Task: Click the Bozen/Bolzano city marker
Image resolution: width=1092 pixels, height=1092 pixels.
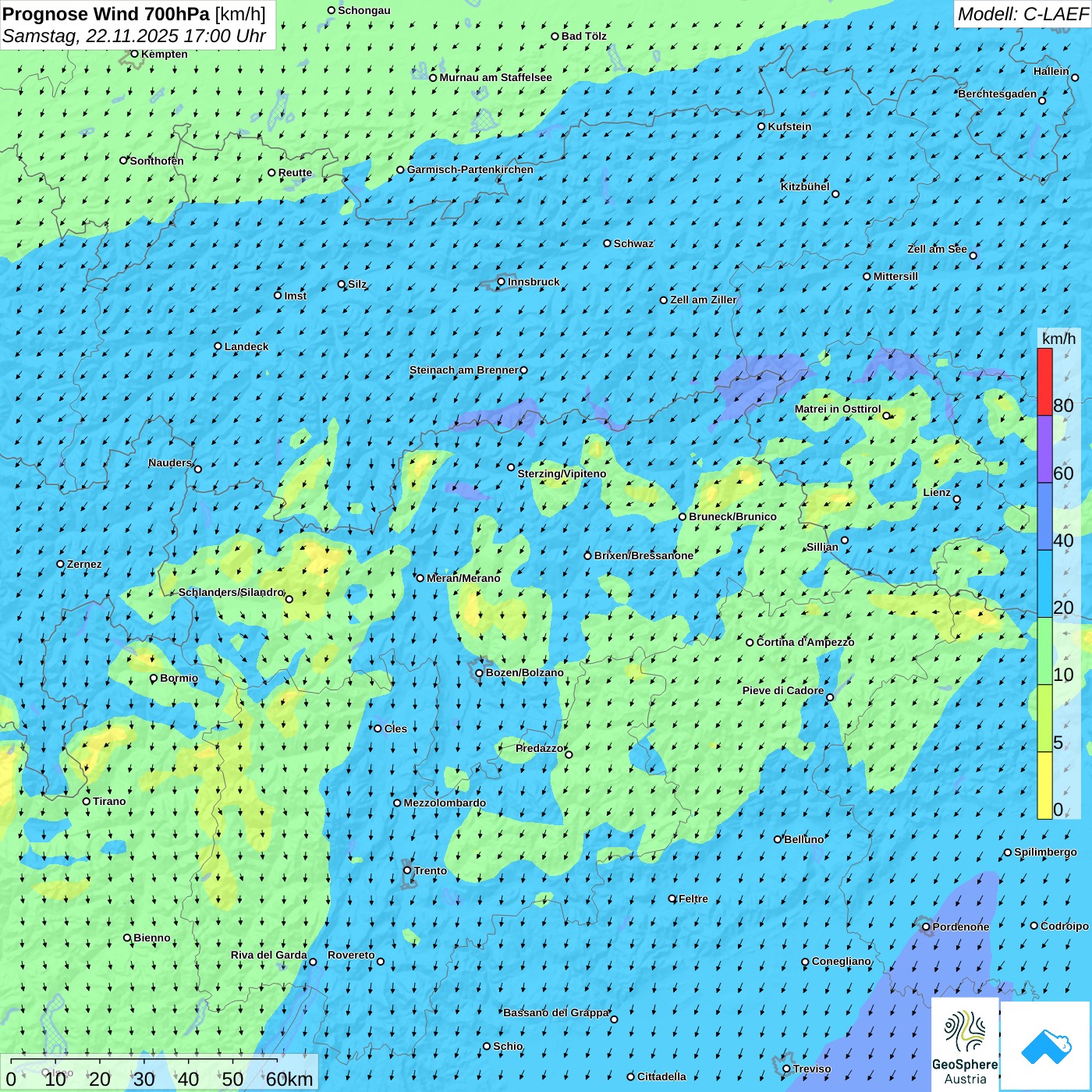Action: [x=479, y=673]
